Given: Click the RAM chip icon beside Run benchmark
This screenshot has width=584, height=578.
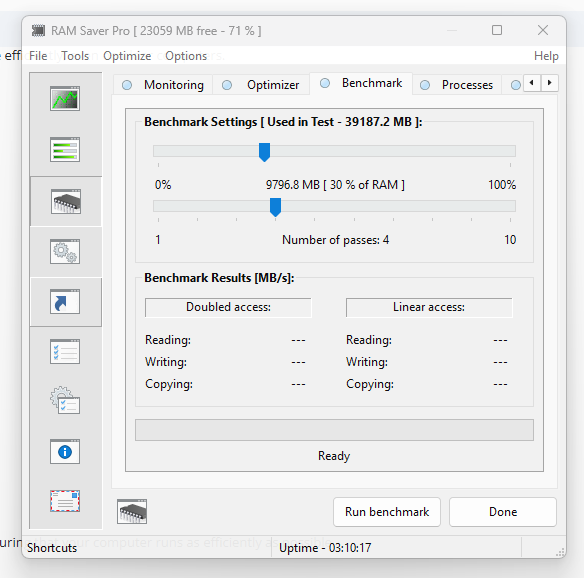Looking at the screenshot, I should coord(132,511).
